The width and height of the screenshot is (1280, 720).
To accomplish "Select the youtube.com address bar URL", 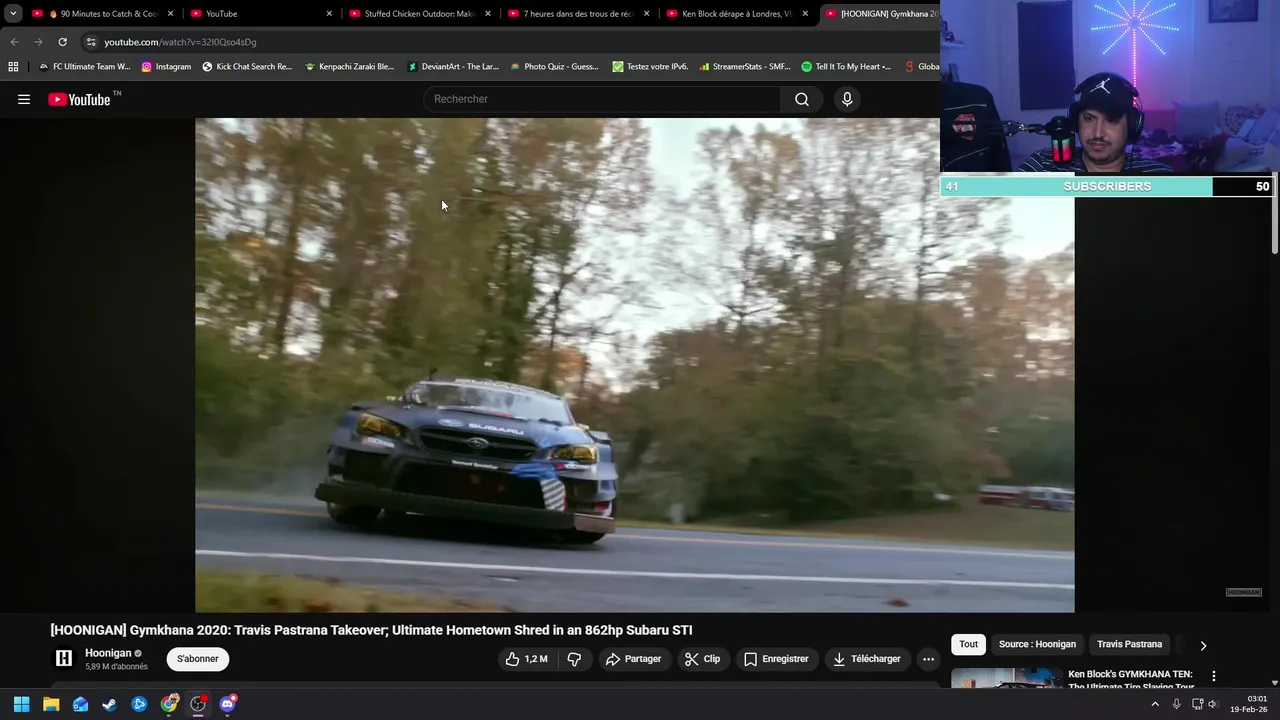I will (180, 42).
